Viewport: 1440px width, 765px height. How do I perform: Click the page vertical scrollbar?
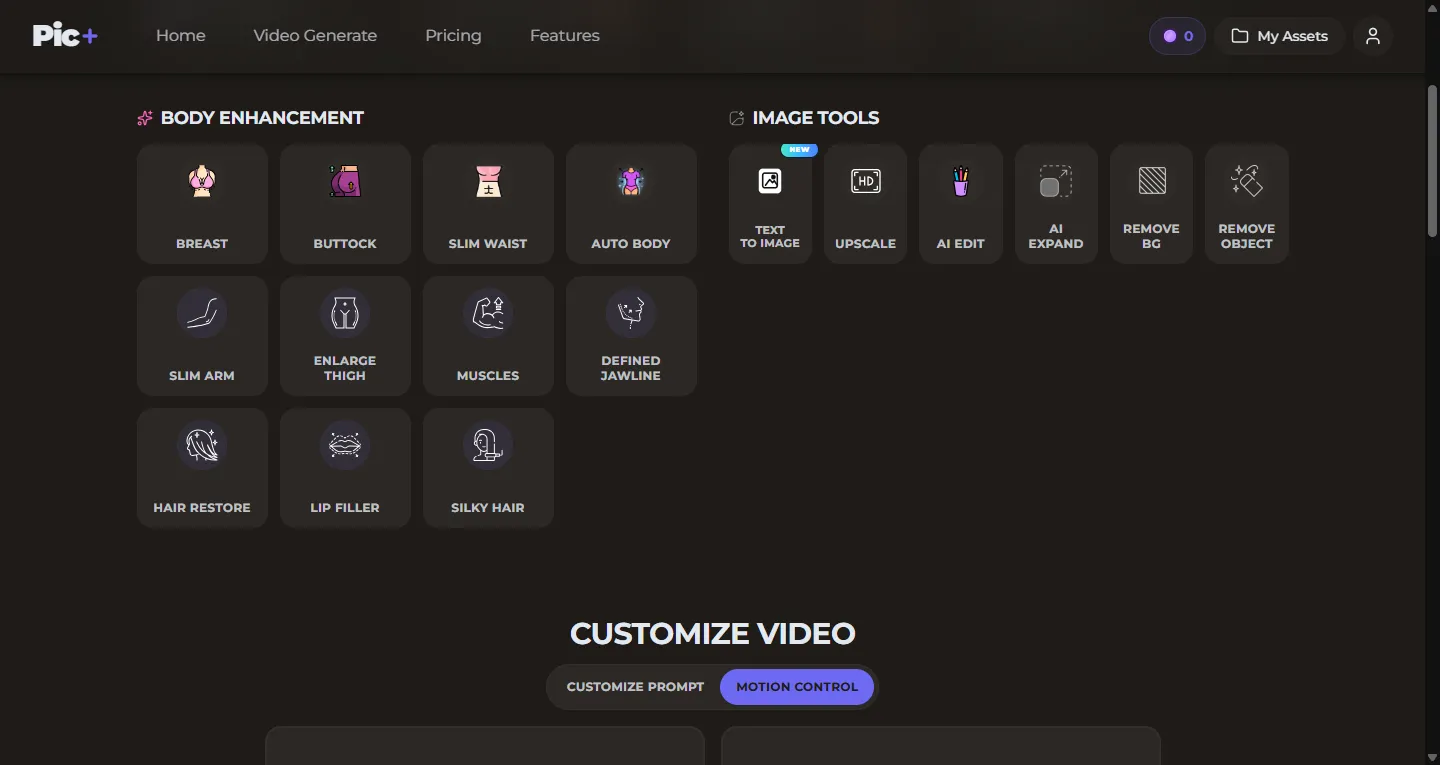pyautogui.click(x=1432, y=160)
